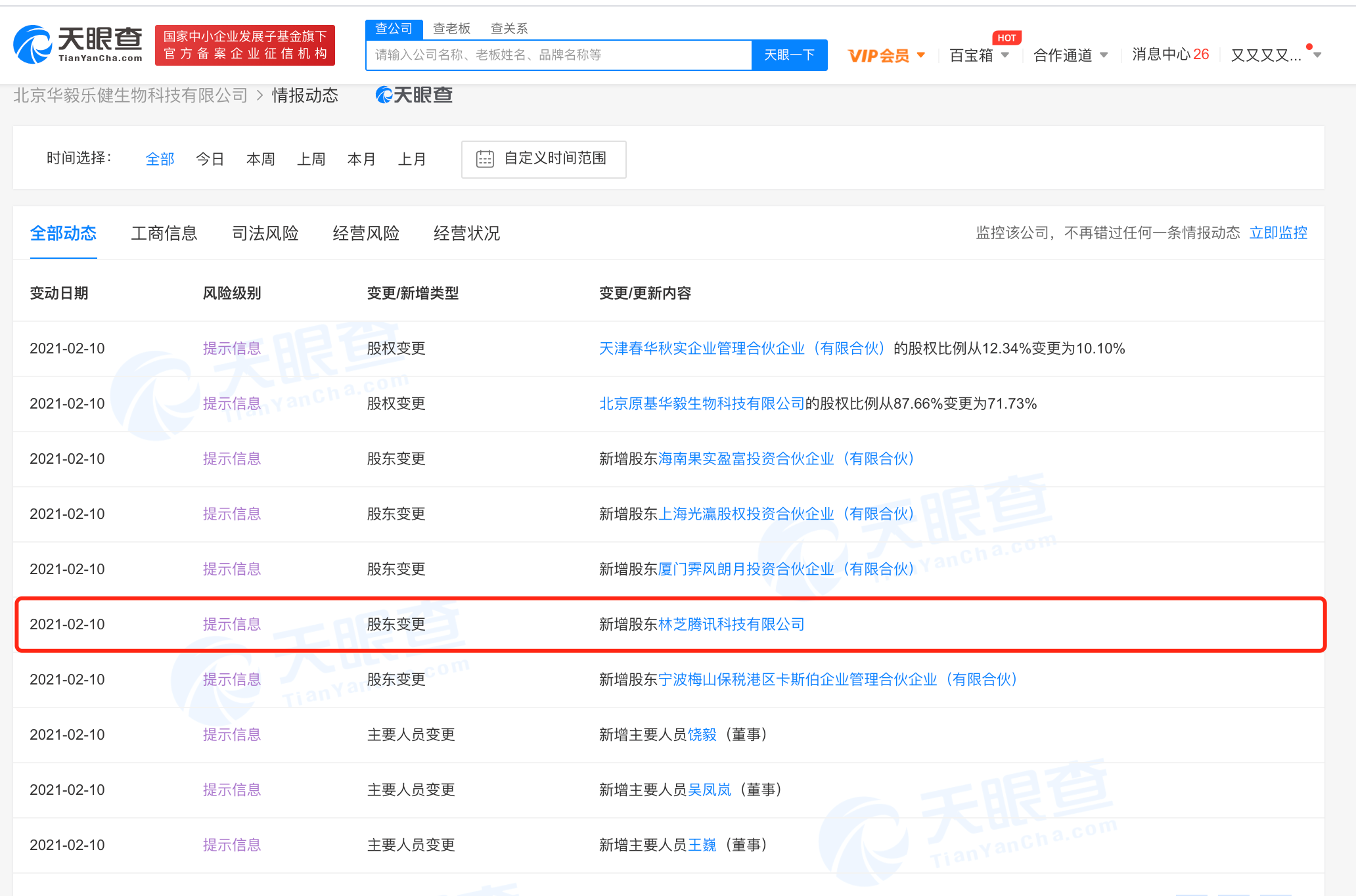Click the 变动日期 column header

[x=59, y=294]
